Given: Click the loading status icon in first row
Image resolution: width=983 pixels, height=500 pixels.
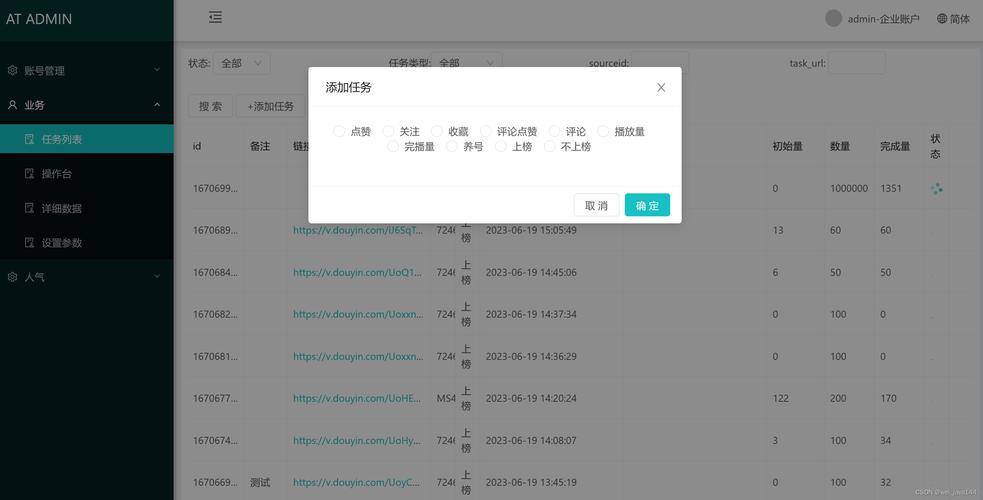Looking at the screenshot, I should [x=937, y=189].
